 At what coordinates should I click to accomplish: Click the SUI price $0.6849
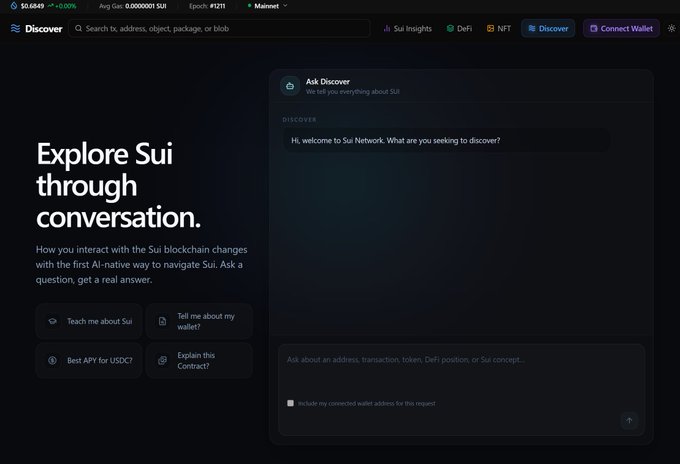[x=33, y=6]
